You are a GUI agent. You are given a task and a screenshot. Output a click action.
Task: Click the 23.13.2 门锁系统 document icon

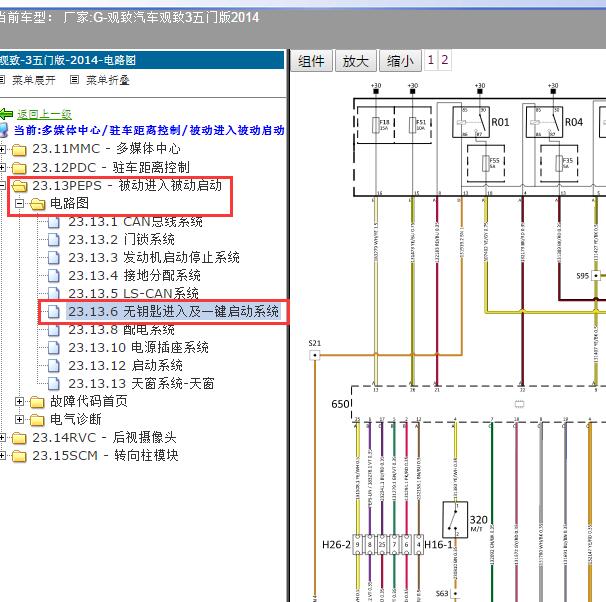(54, 240)
